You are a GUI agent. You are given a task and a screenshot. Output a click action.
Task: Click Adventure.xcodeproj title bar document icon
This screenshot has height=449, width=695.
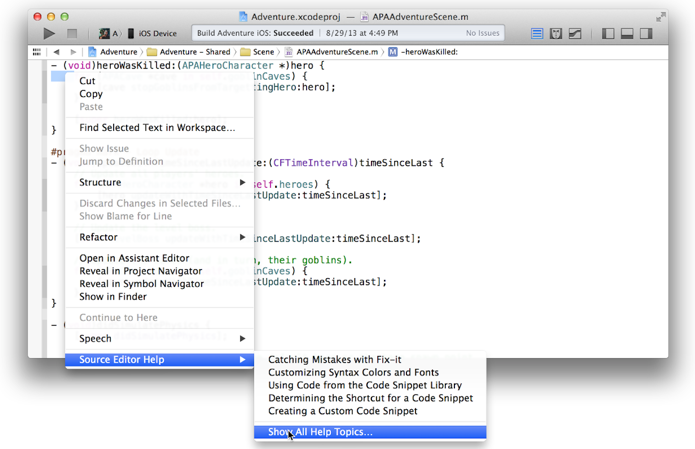pos(243,17)
